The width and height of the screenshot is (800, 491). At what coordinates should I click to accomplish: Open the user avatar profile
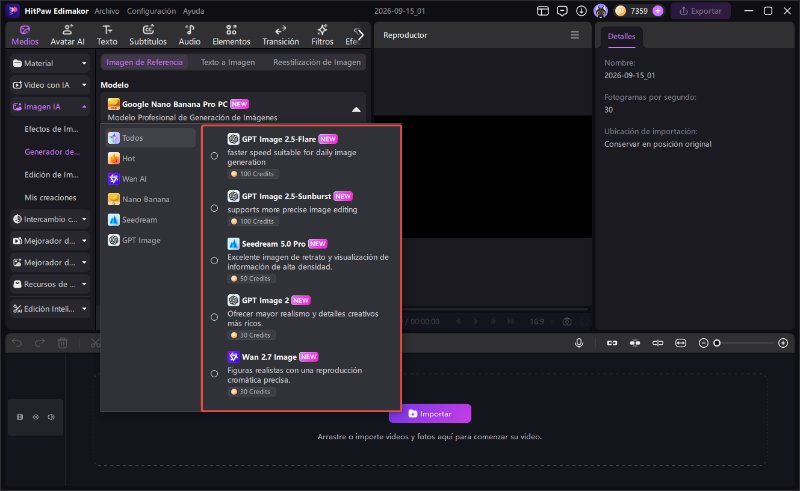click(601, 11)
